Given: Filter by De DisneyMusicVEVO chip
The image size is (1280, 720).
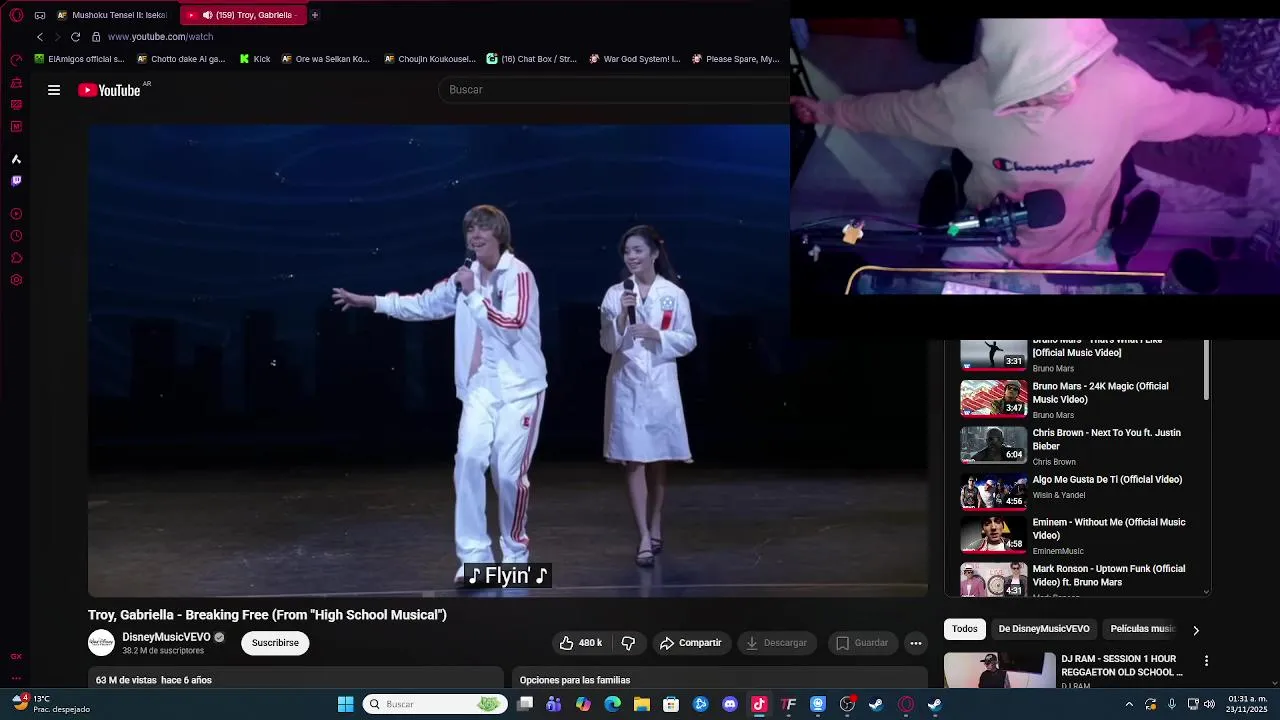Looking at the screenshot, I should (x=1044, y=629).
